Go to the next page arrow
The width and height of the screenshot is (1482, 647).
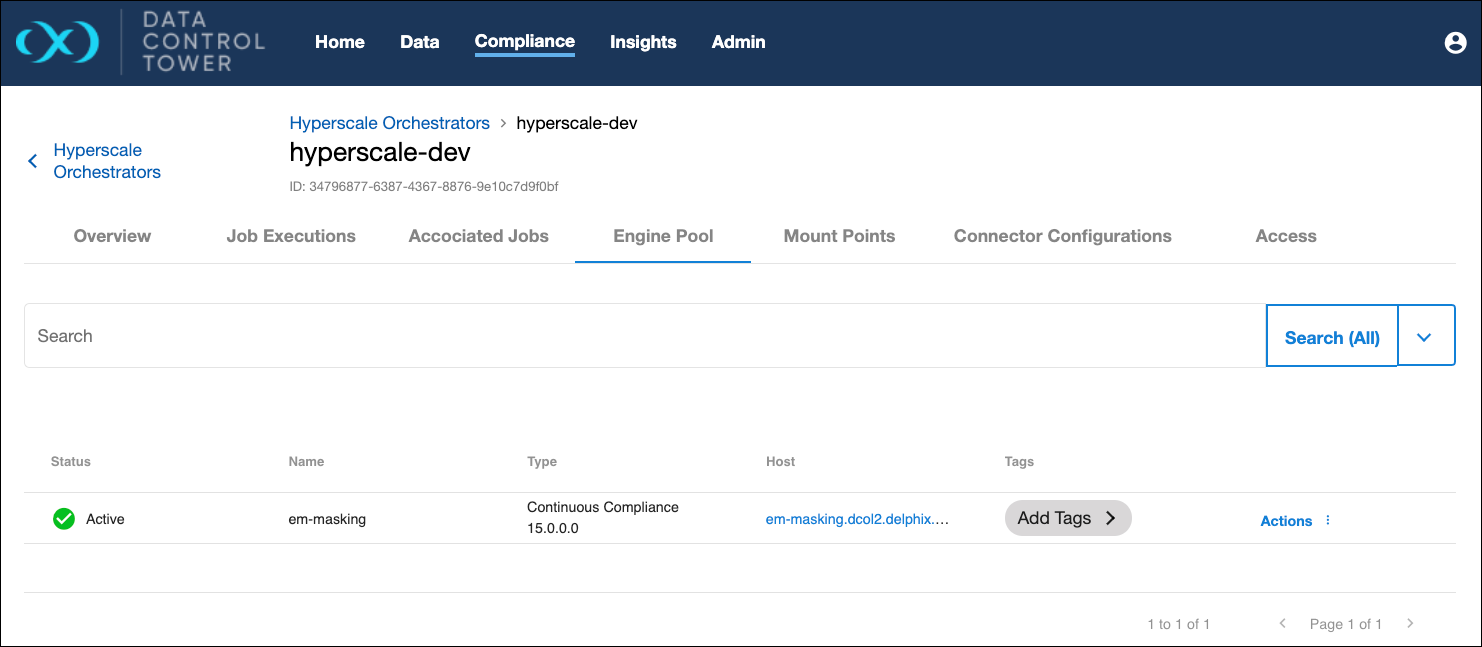pos(1410,624)
